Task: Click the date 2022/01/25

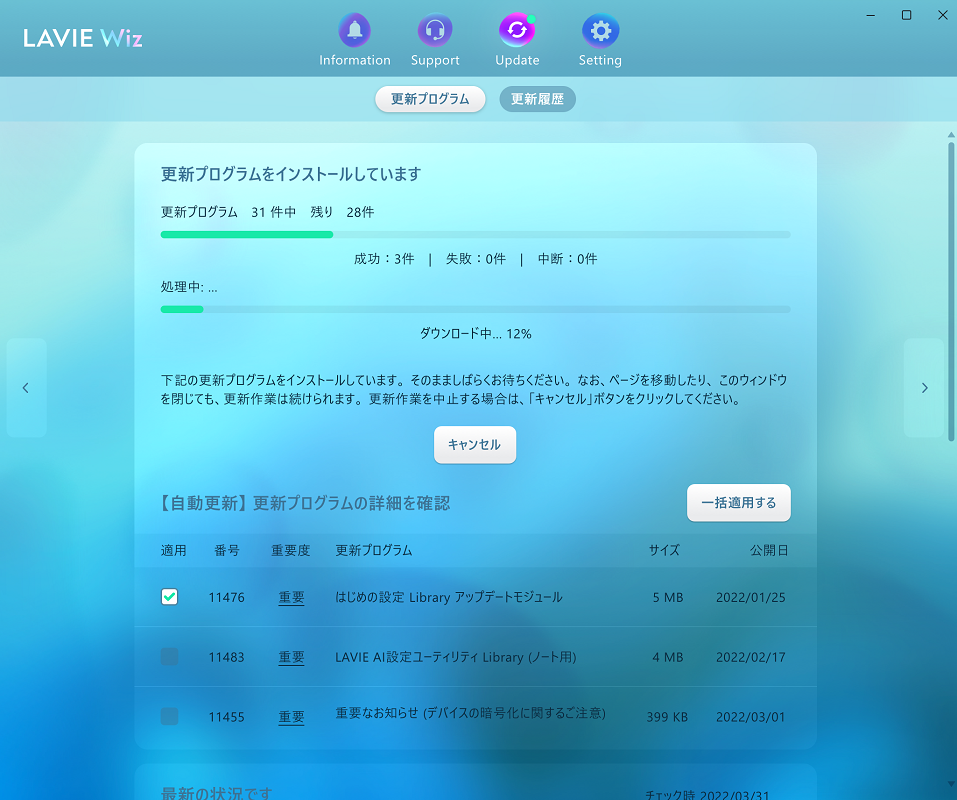Action: click(751, 597)
